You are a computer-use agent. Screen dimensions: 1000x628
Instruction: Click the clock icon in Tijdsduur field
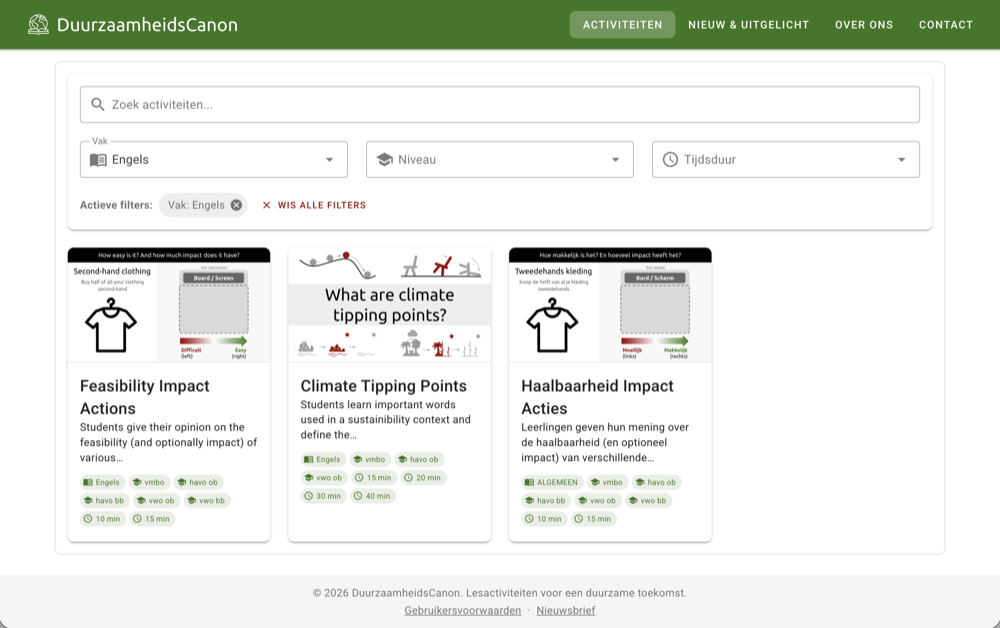tap(670, 159)
